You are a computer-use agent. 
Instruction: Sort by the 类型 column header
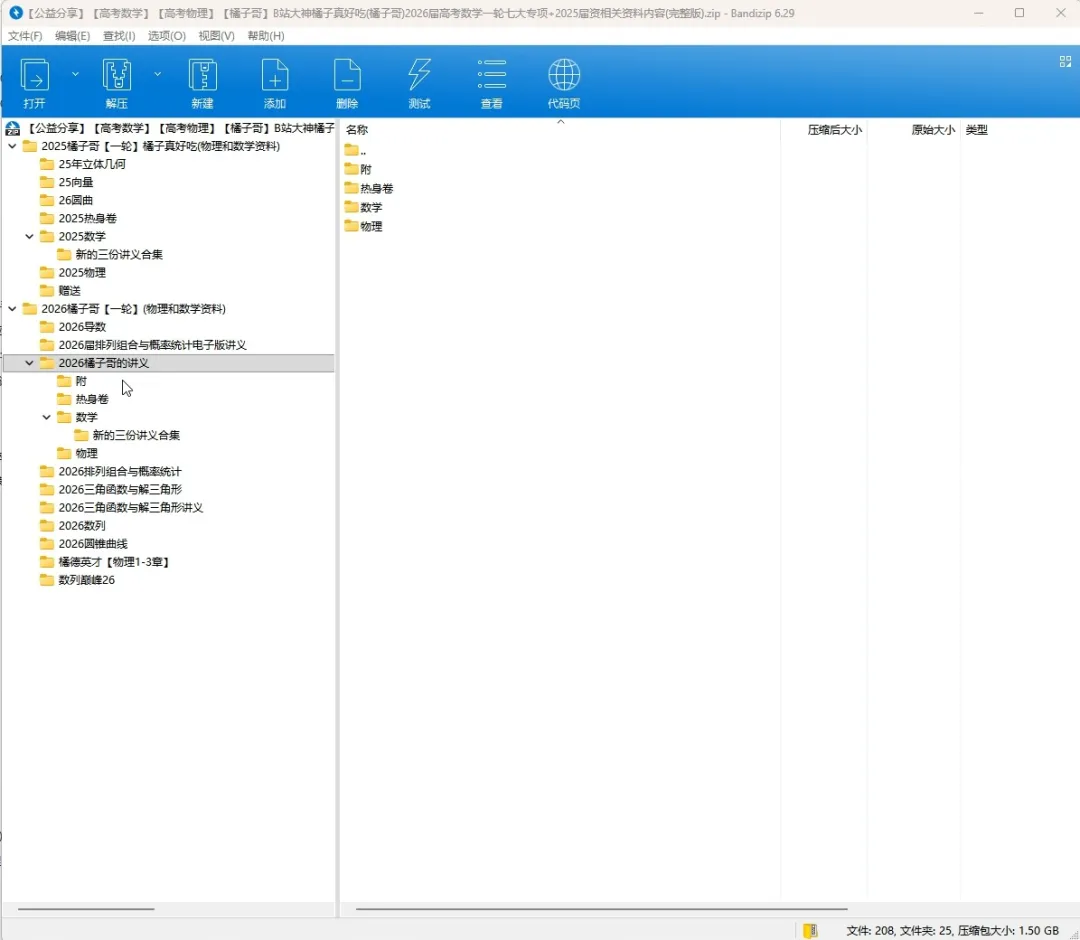coord(977,129)
